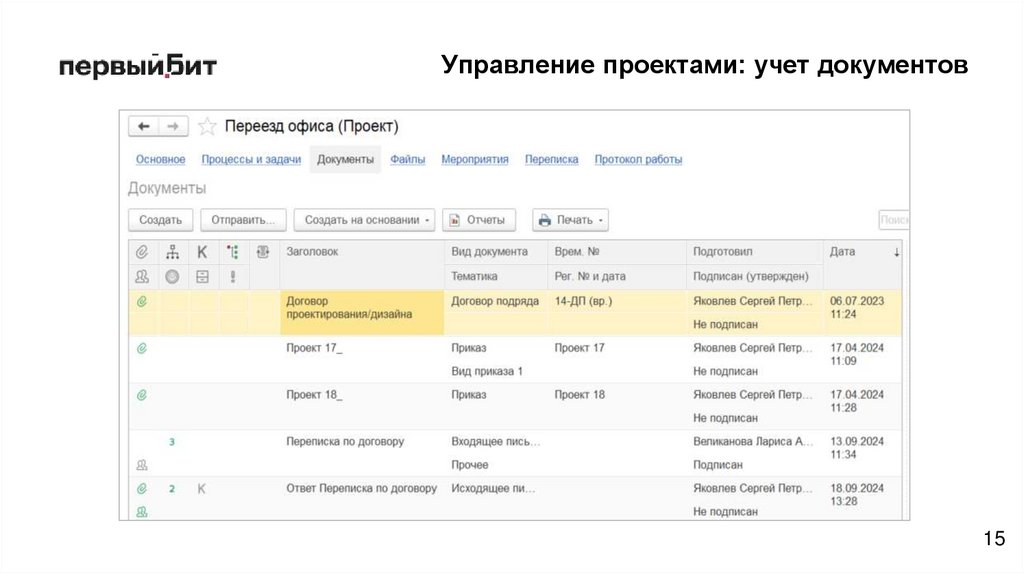Click the forward arrow navigation button
This screenshot has width=1024, height=574.
pos(173,126)
